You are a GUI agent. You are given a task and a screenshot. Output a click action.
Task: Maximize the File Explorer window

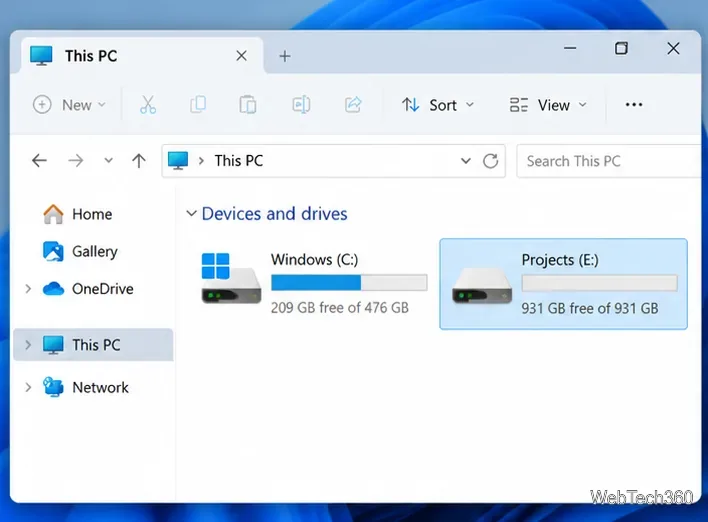[621, 48]
